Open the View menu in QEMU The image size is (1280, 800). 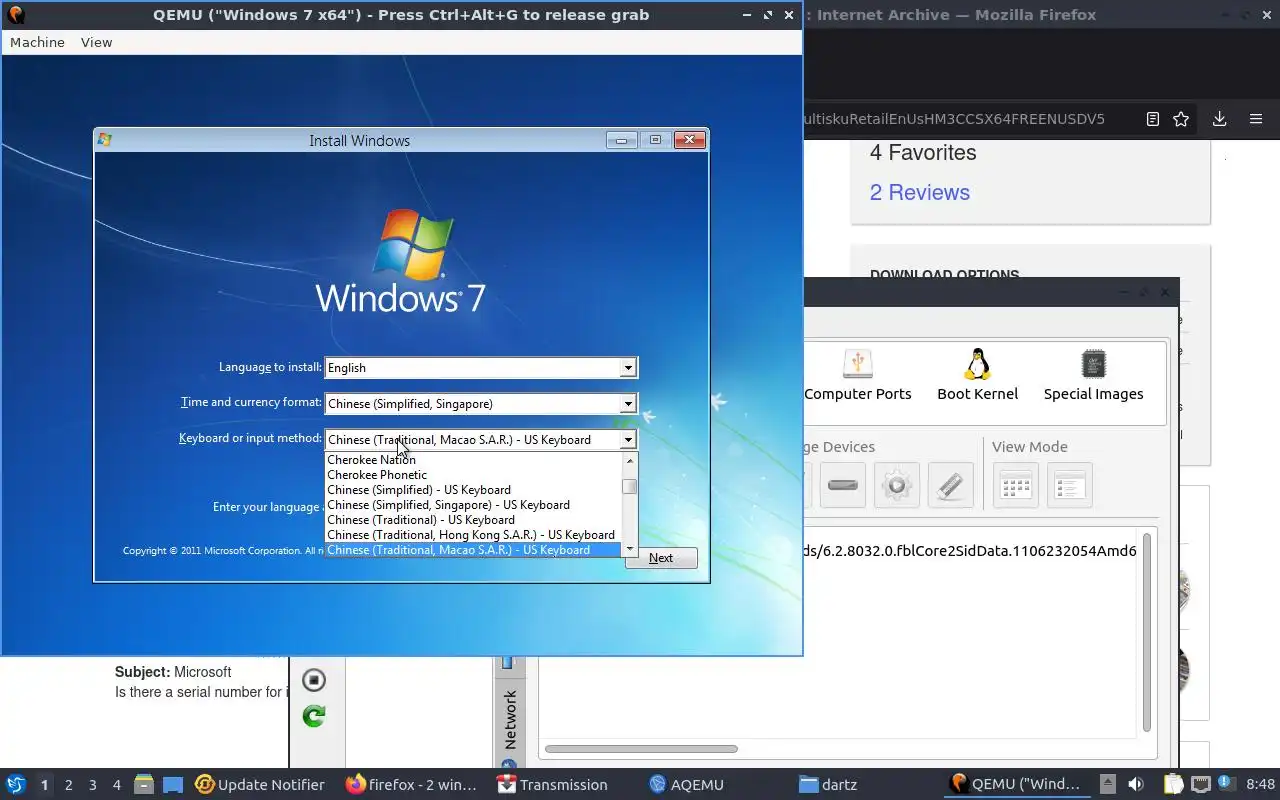tap(96, 42)
